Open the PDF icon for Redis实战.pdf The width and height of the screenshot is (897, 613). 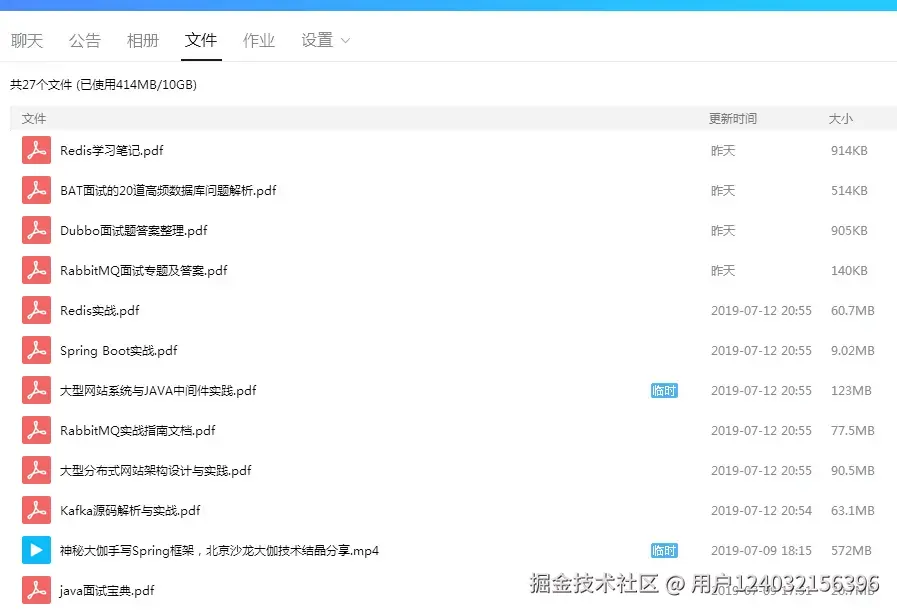pos(37,310)
